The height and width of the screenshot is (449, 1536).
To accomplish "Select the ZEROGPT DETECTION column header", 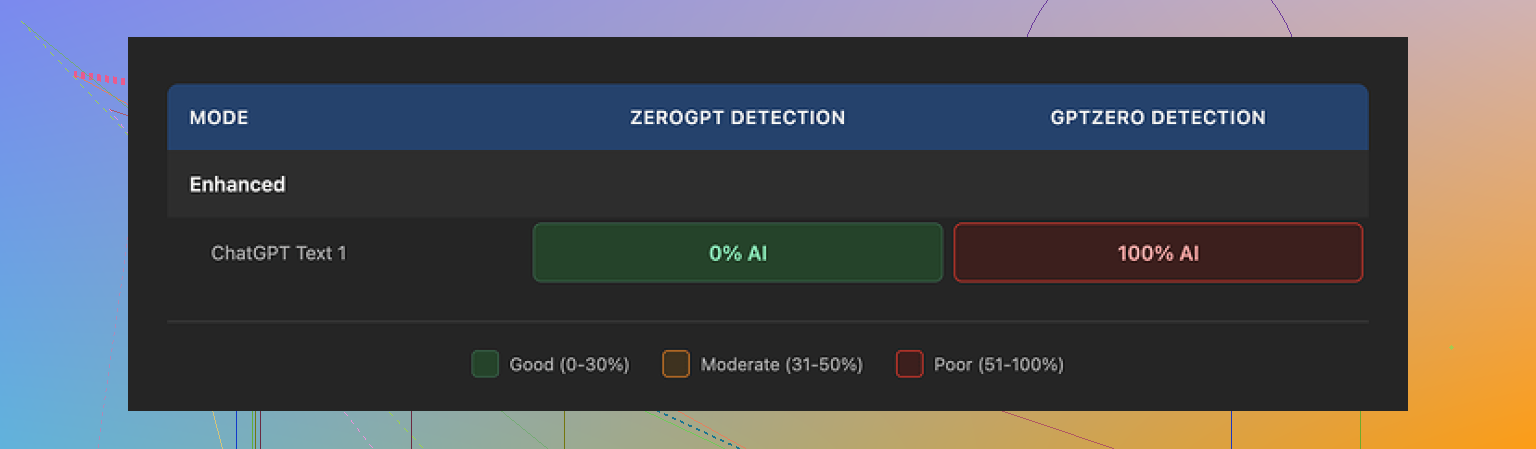I will 738,118.
